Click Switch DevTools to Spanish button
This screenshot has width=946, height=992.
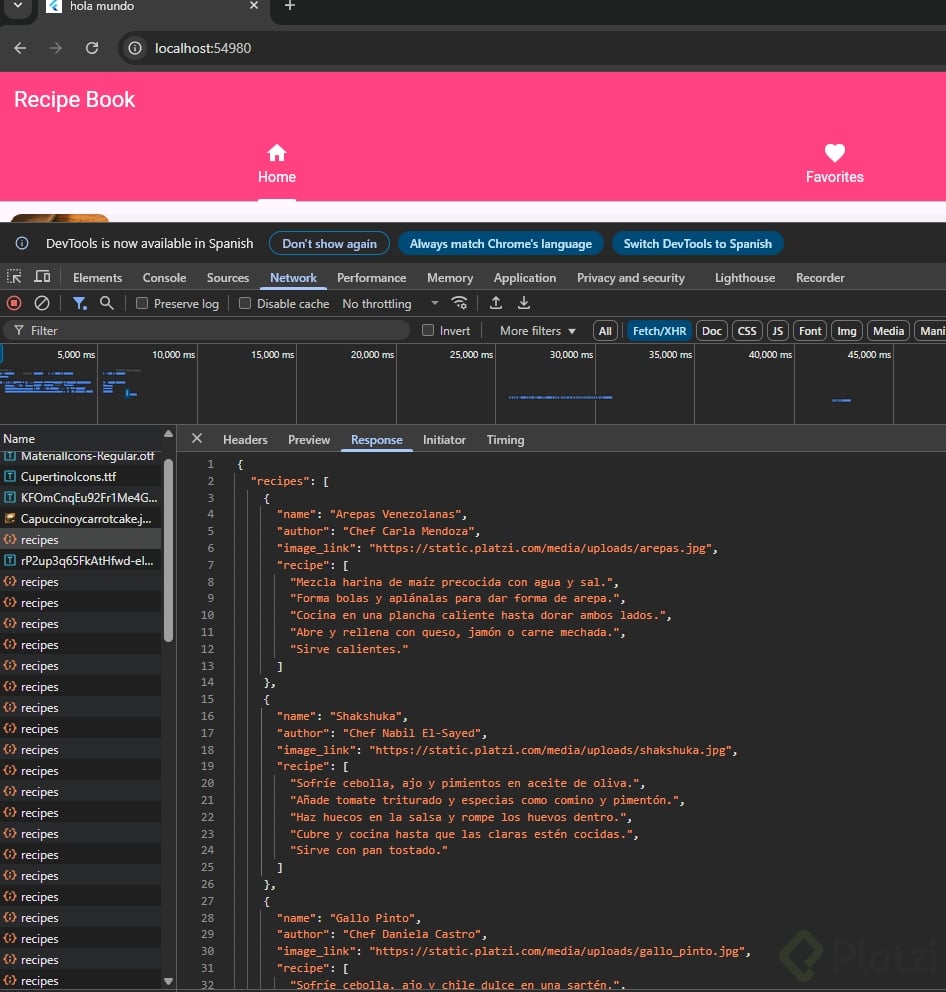click(x=697, y=243)
